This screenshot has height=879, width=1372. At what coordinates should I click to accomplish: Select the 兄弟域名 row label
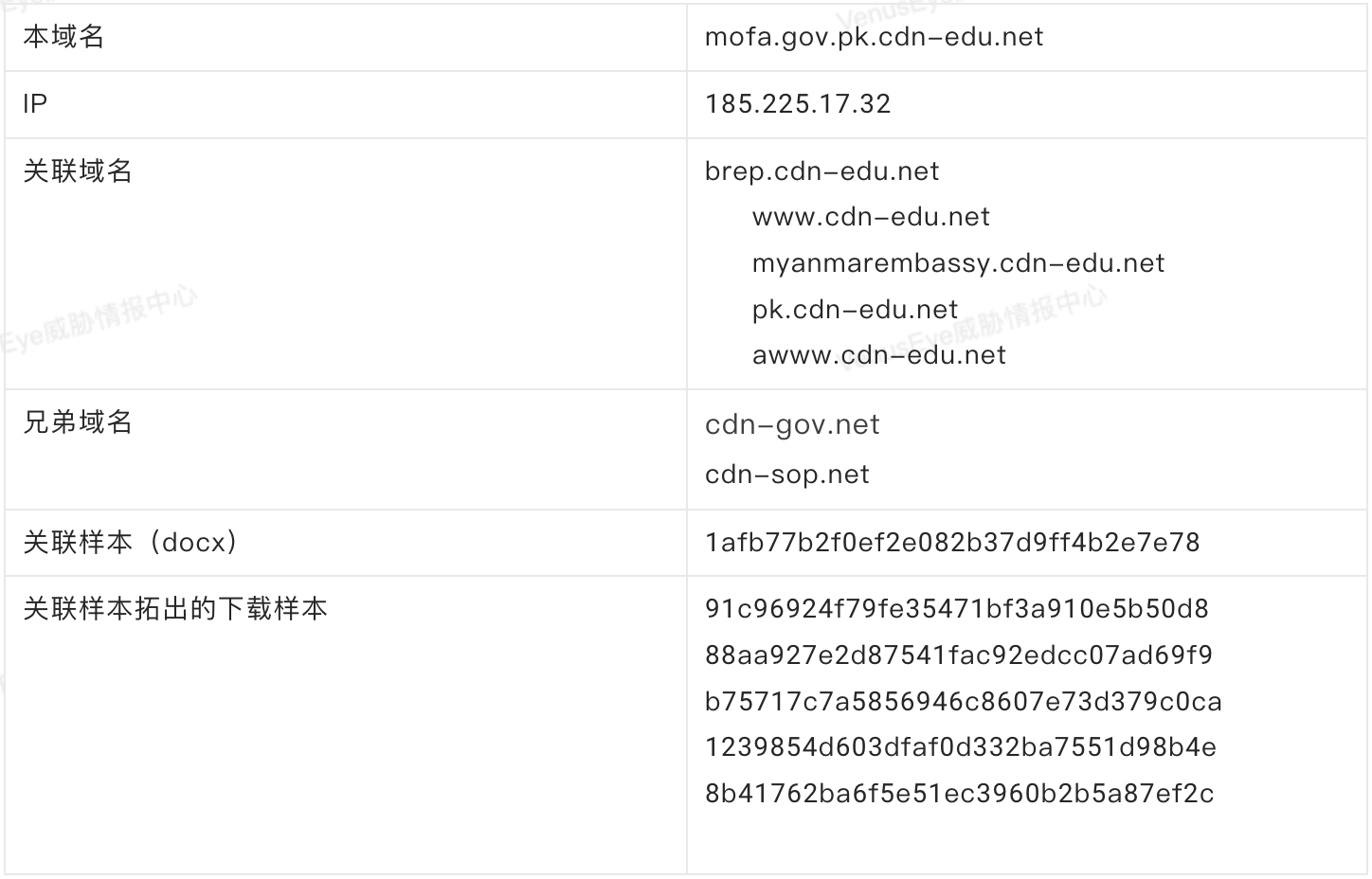(78, 422)
